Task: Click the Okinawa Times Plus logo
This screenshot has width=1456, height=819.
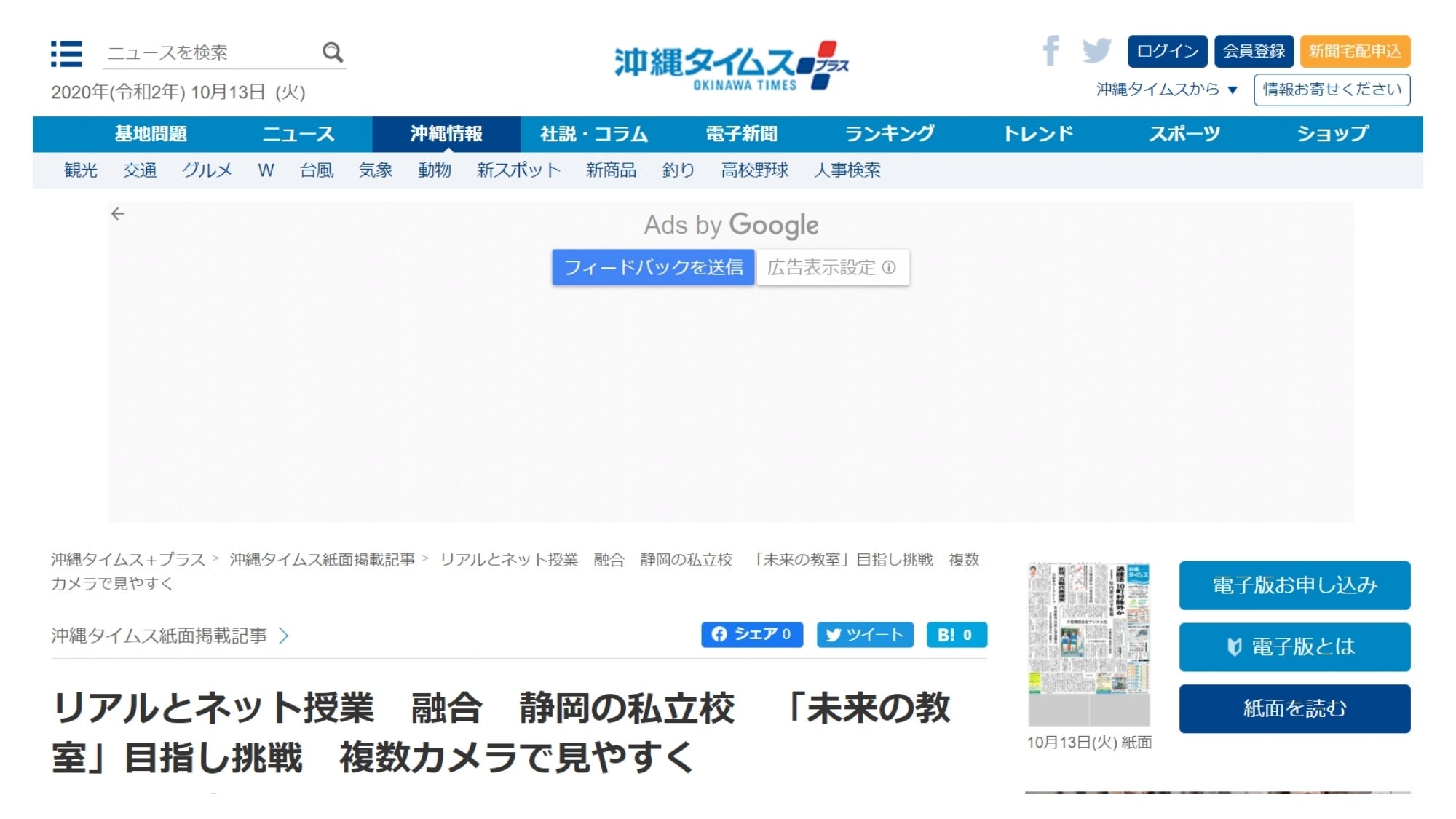Action: click(730, 66)
